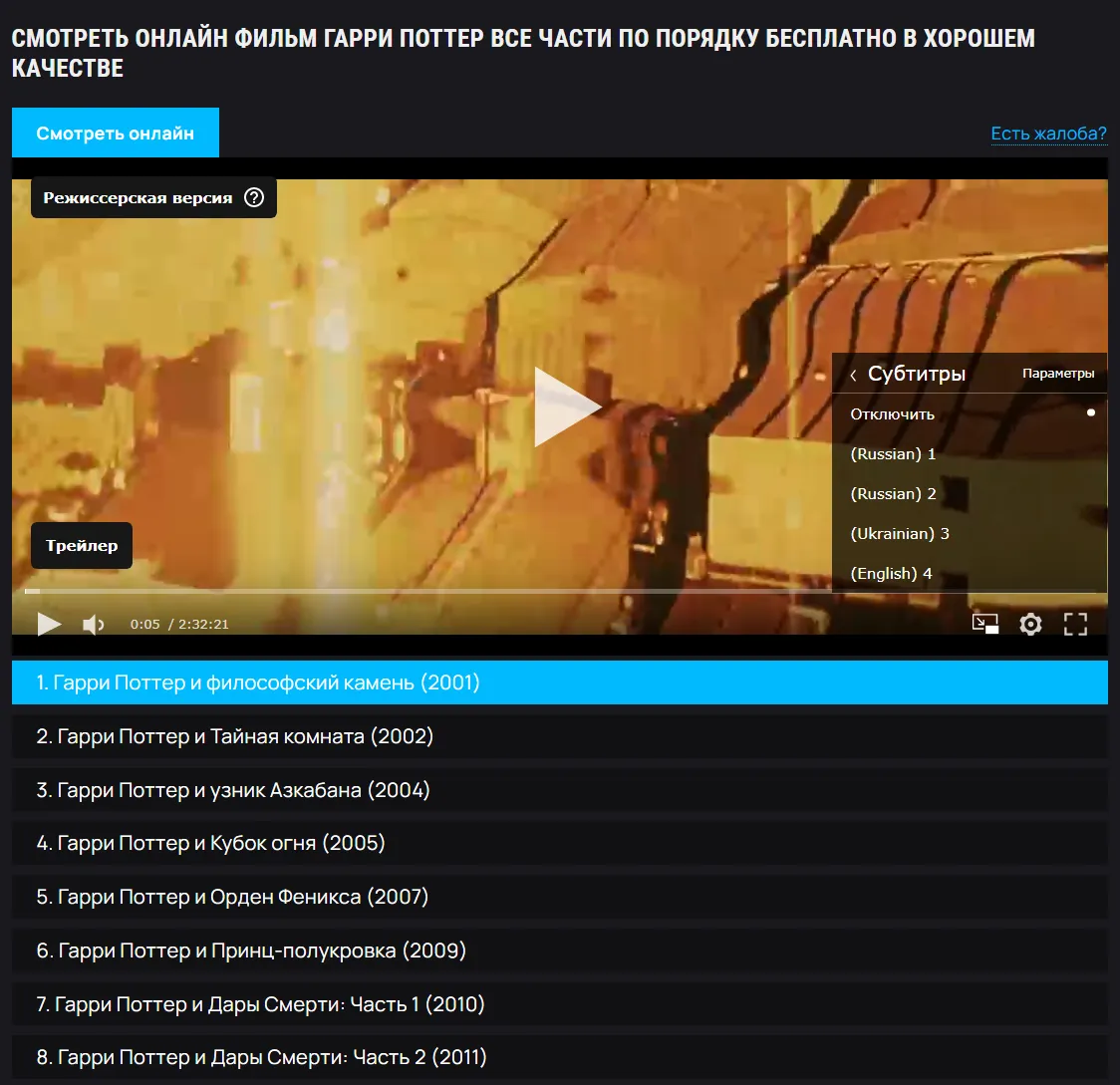Select Дары Смерти: Часть 2 (2011)

560,1058
